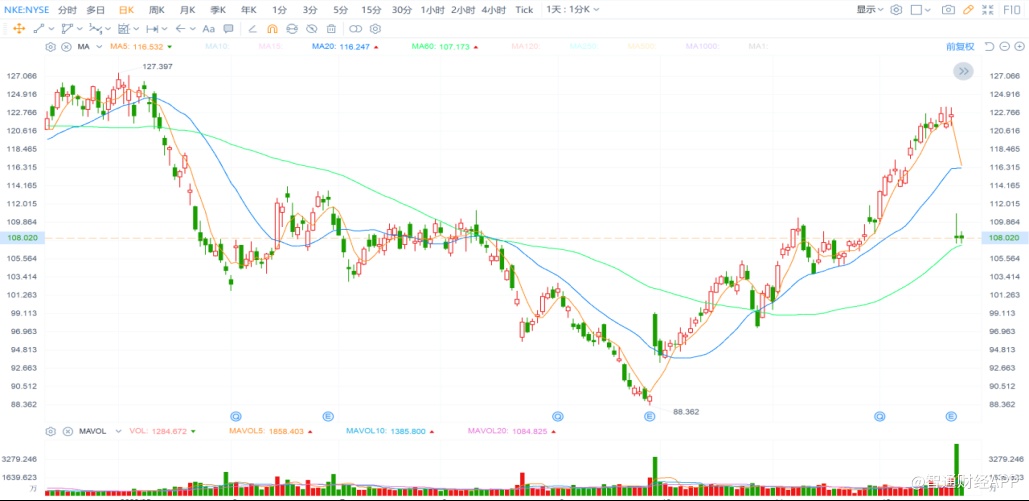The image size is (1029, 501).
Task: Select the eraser tool
Action: click(252, 29)
